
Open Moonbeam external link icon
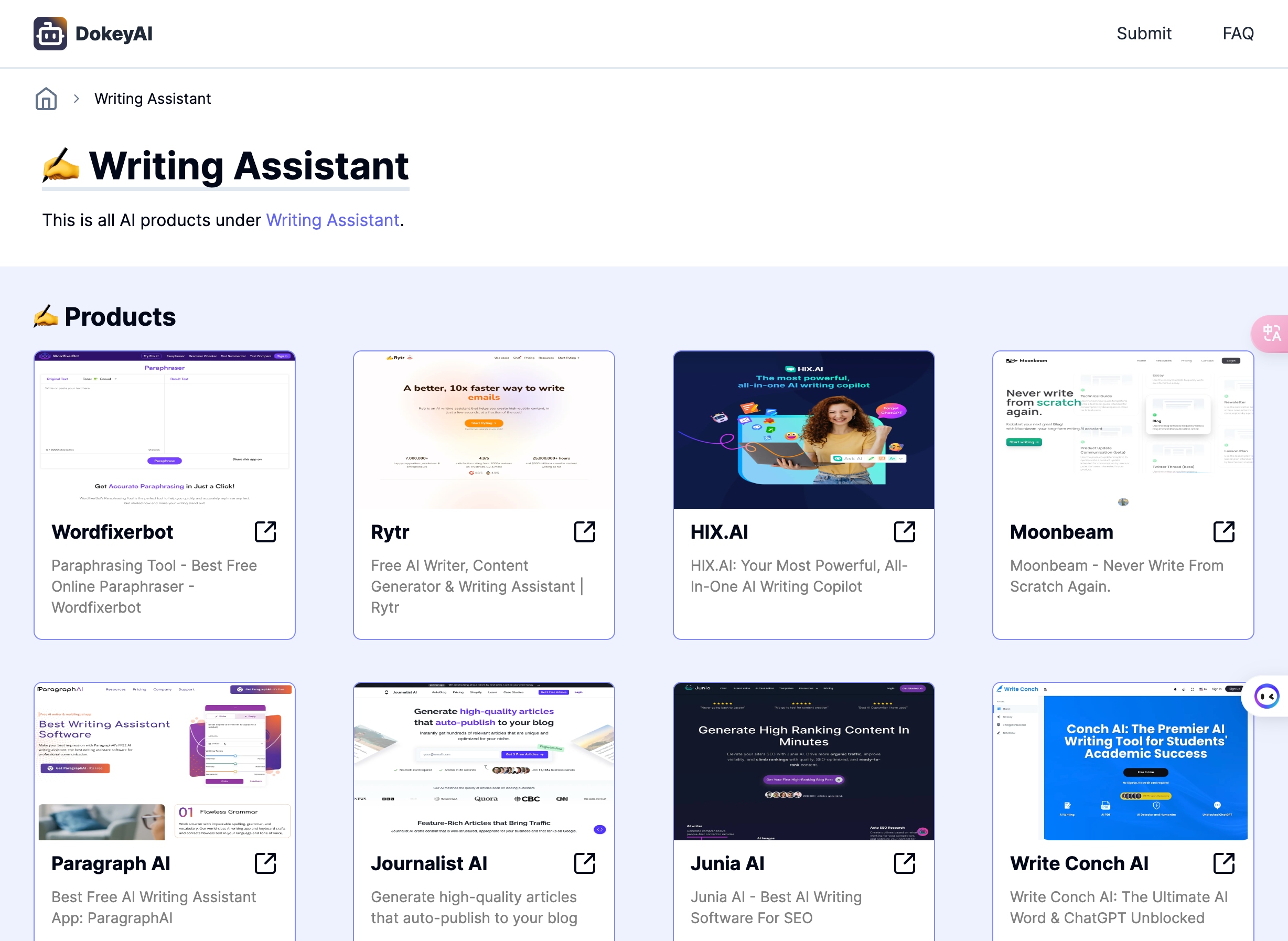(1223, 531)
